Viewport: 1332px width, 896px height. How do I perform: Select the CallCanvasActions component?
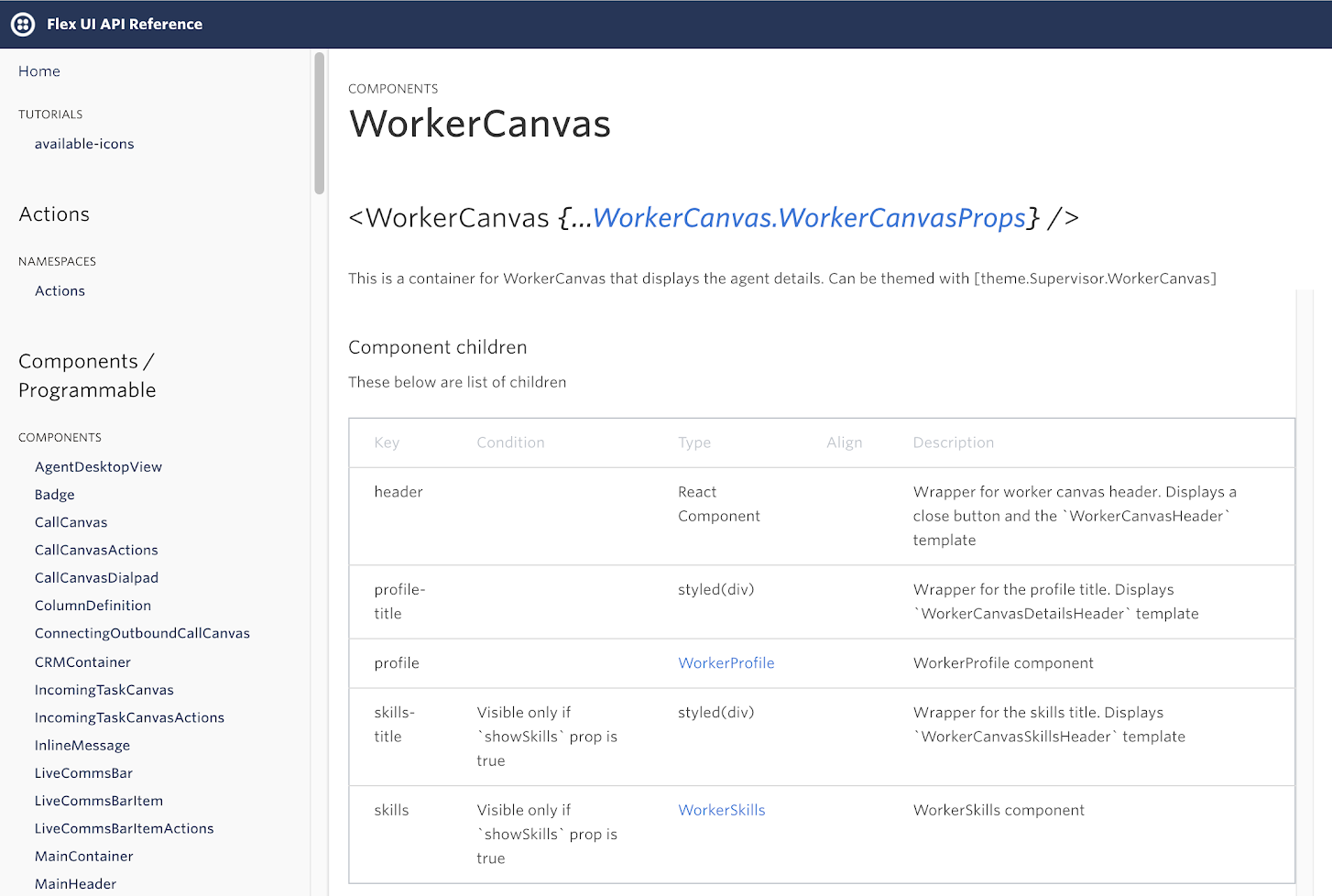click(96, 550)
